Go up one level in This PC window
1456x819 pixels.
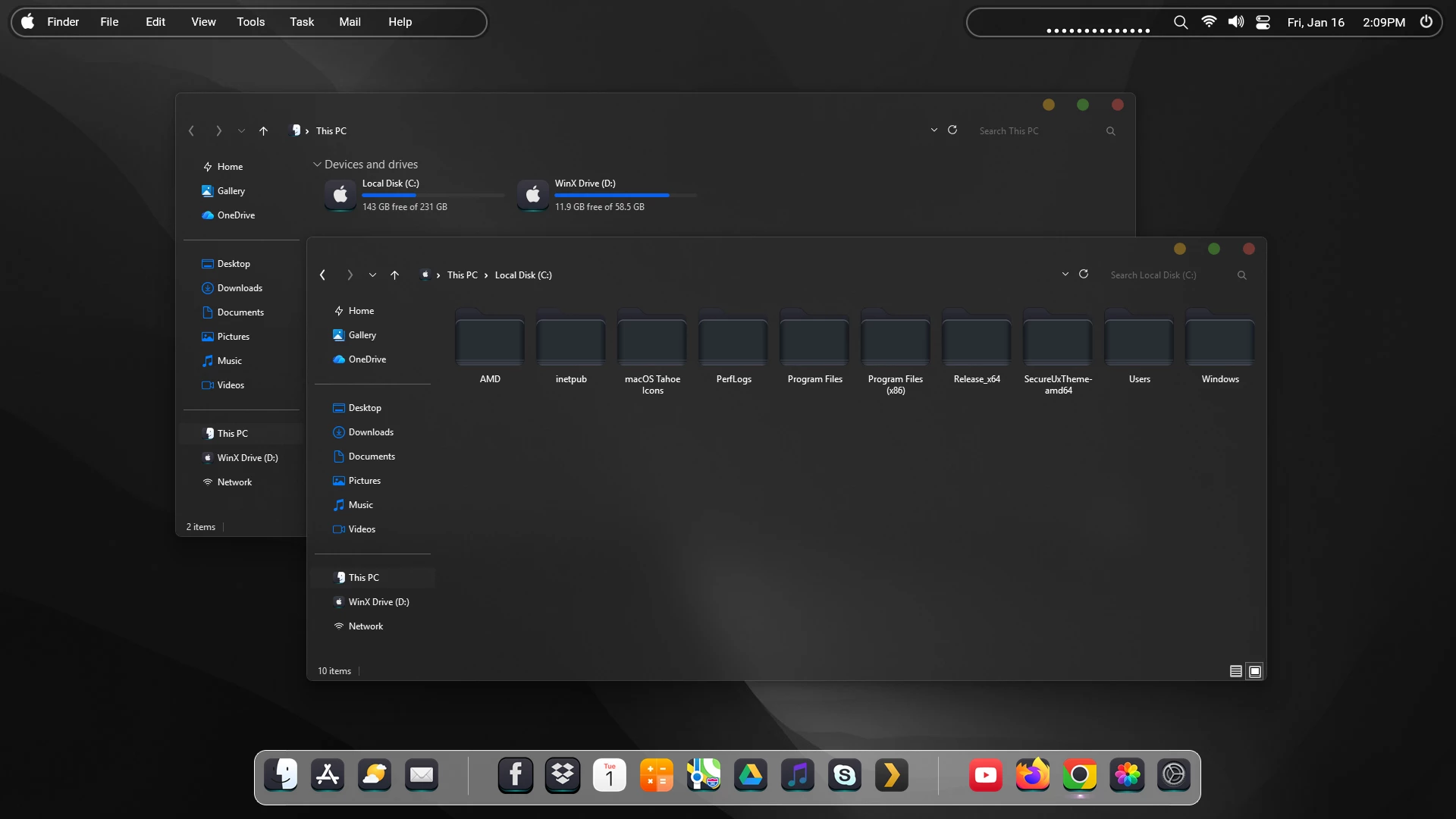263,130
